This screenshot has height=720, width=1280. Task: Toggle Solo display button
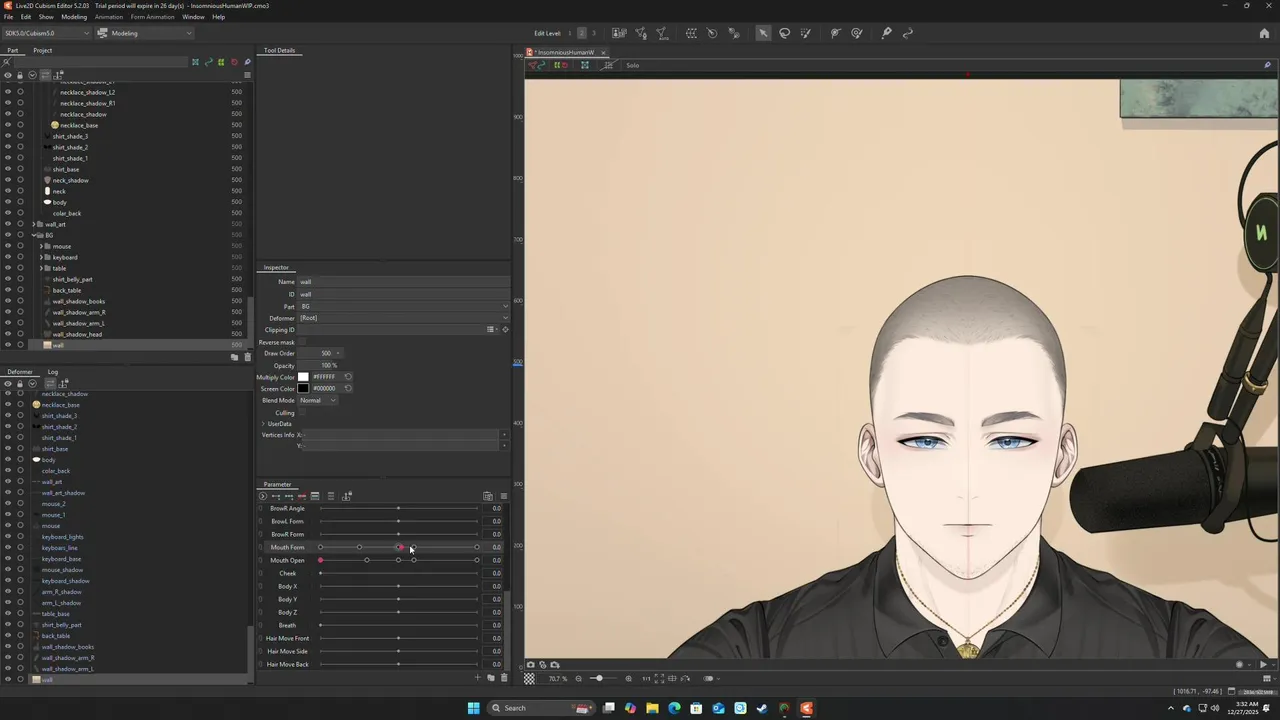[632, 65]
